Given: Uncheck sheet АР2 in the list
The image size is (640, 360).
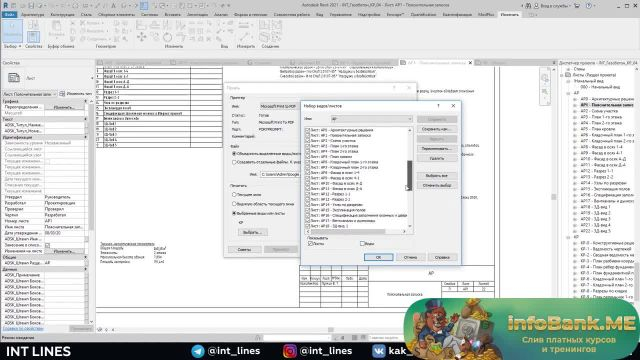Looking at the screenshot, I should (307, 140).
